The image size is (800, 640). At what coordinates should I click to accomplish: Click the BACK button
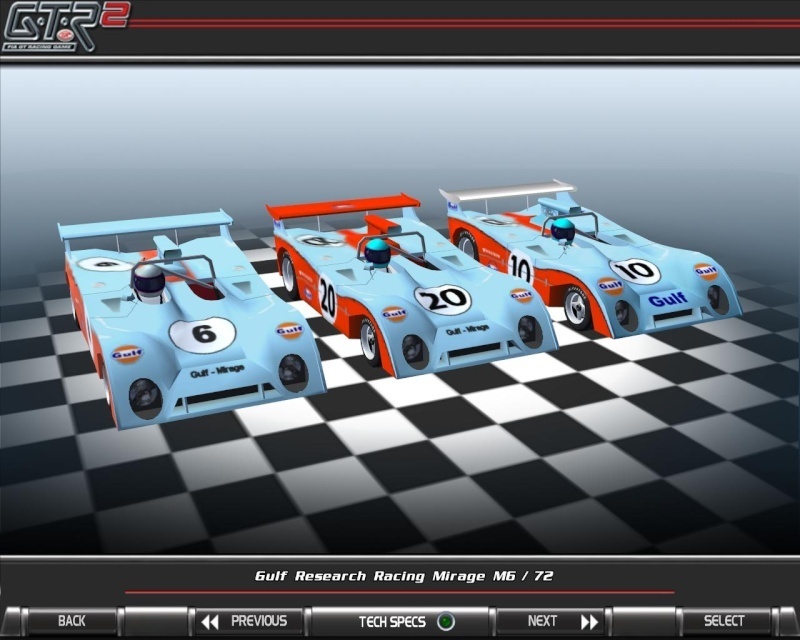(x=71, y=621)
